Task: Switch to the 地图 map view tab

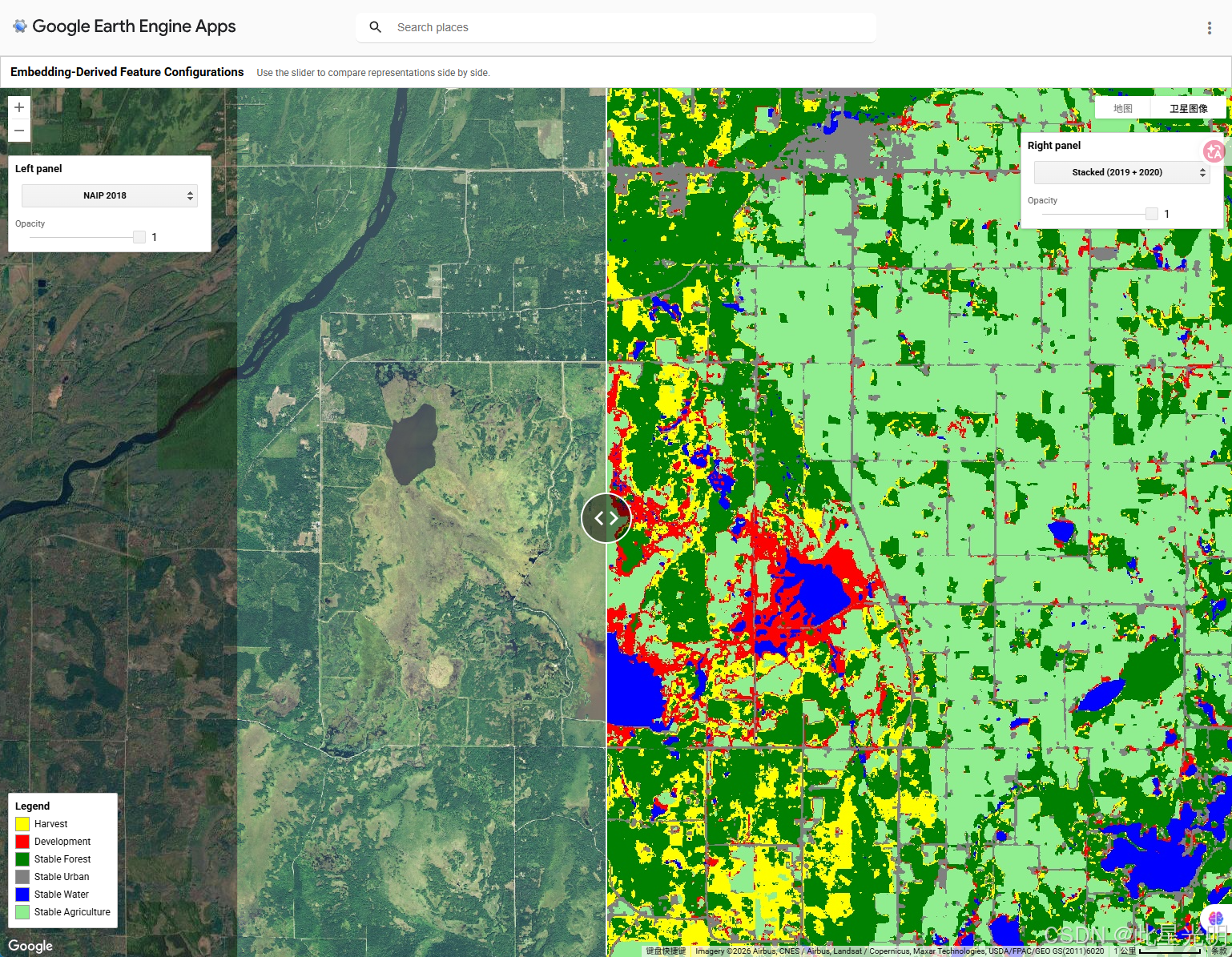Action: pos(1123,109)
